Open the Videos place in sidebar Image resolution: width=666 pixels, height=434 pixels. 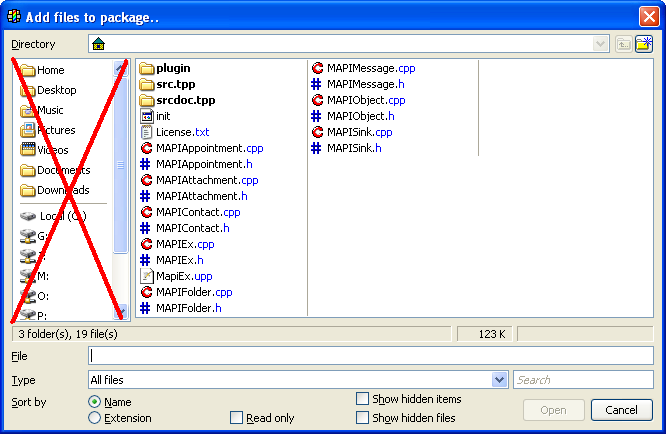point(52,150)
